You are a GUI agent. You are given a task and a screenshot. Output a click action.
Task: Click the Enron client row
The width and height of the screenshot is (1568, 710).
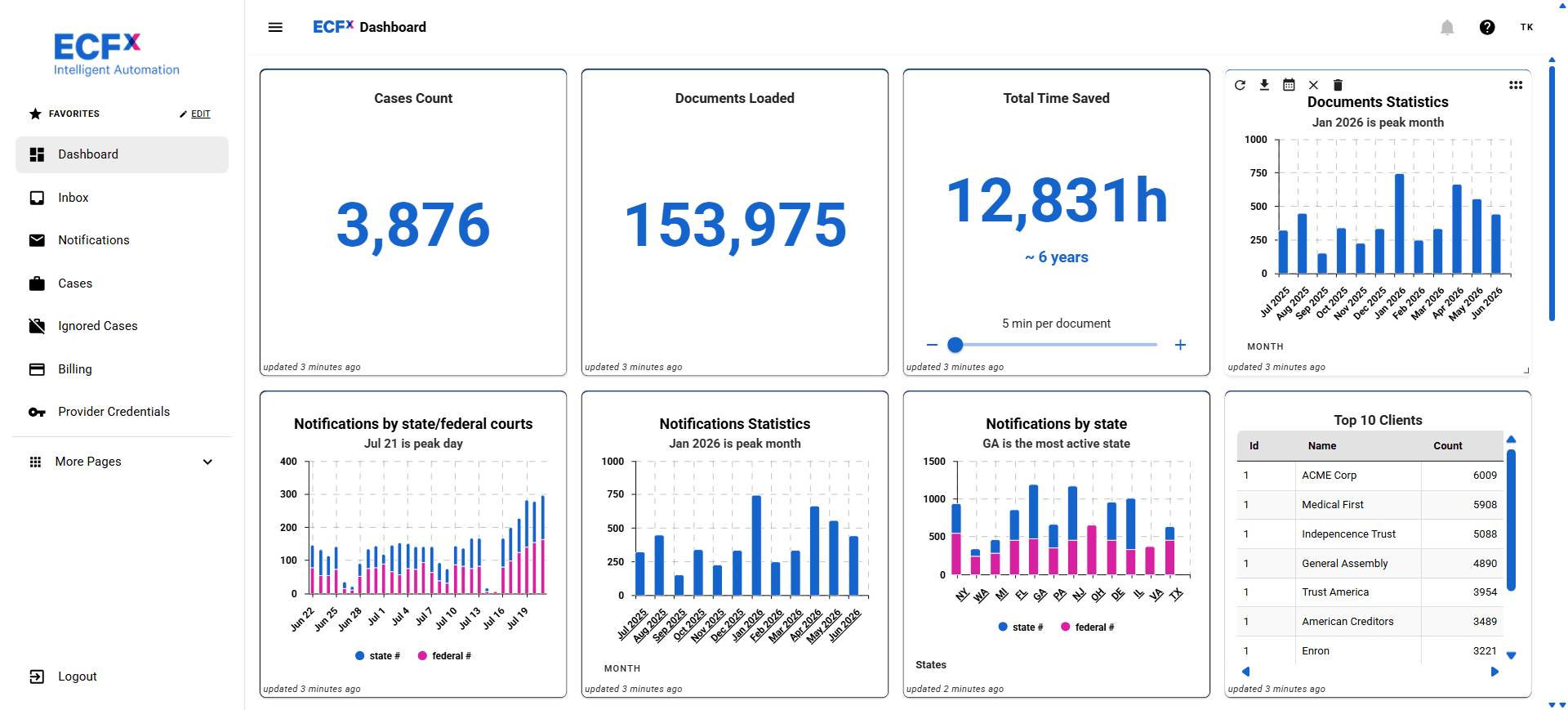pyautogui.click(x=1370, y=650)
